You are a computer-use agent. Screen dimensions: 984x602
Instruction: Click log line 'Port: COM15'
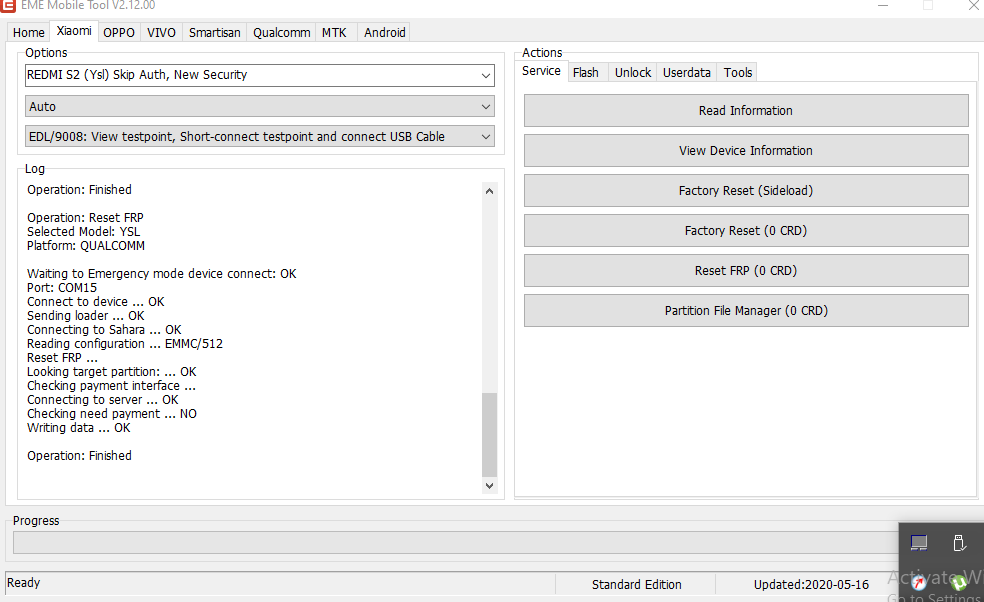(62, 288)
